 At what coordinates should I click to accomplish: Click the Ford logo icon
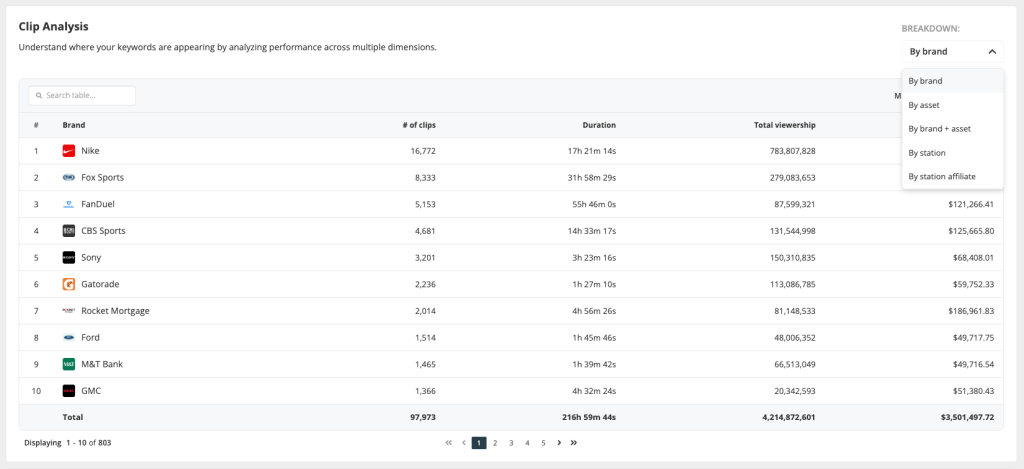(69, 338)
